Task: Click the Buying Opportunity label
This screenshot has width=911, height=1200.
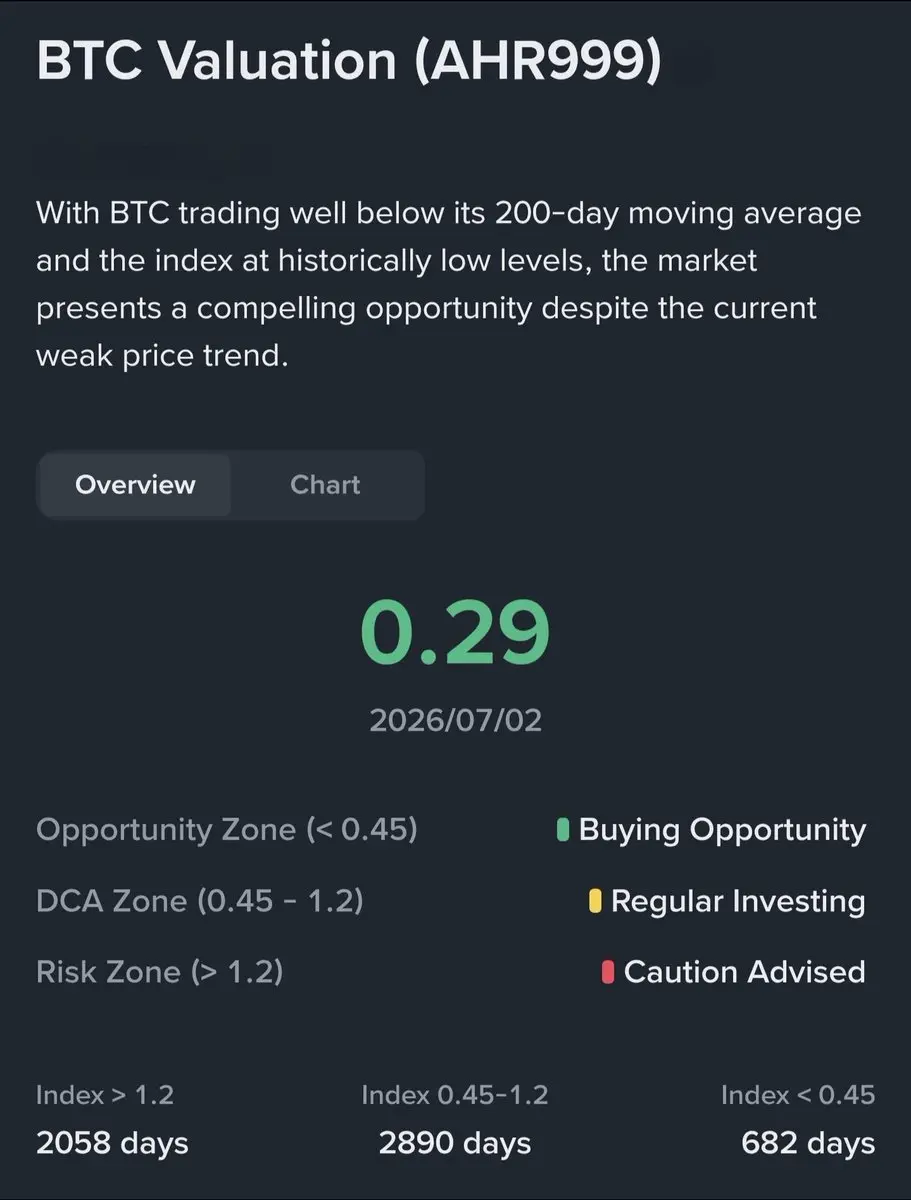Action: (722, 830)
